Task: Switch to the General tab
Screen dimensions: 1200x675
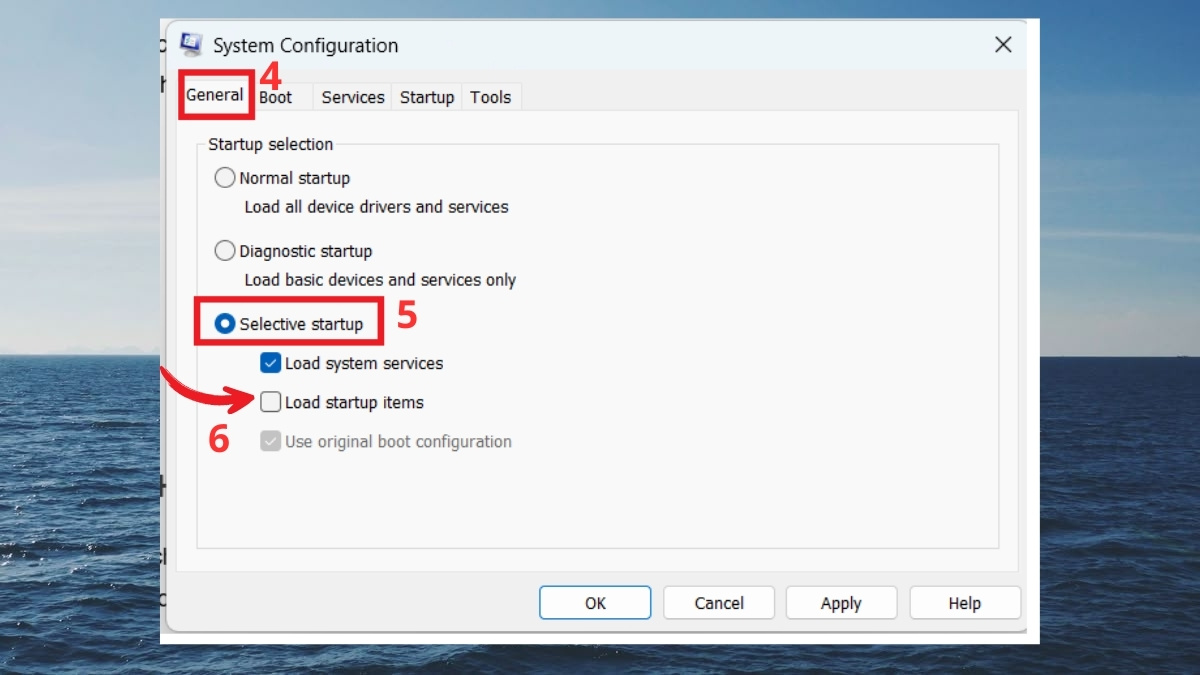Action: pyautogui.click(x=215, y=96)
